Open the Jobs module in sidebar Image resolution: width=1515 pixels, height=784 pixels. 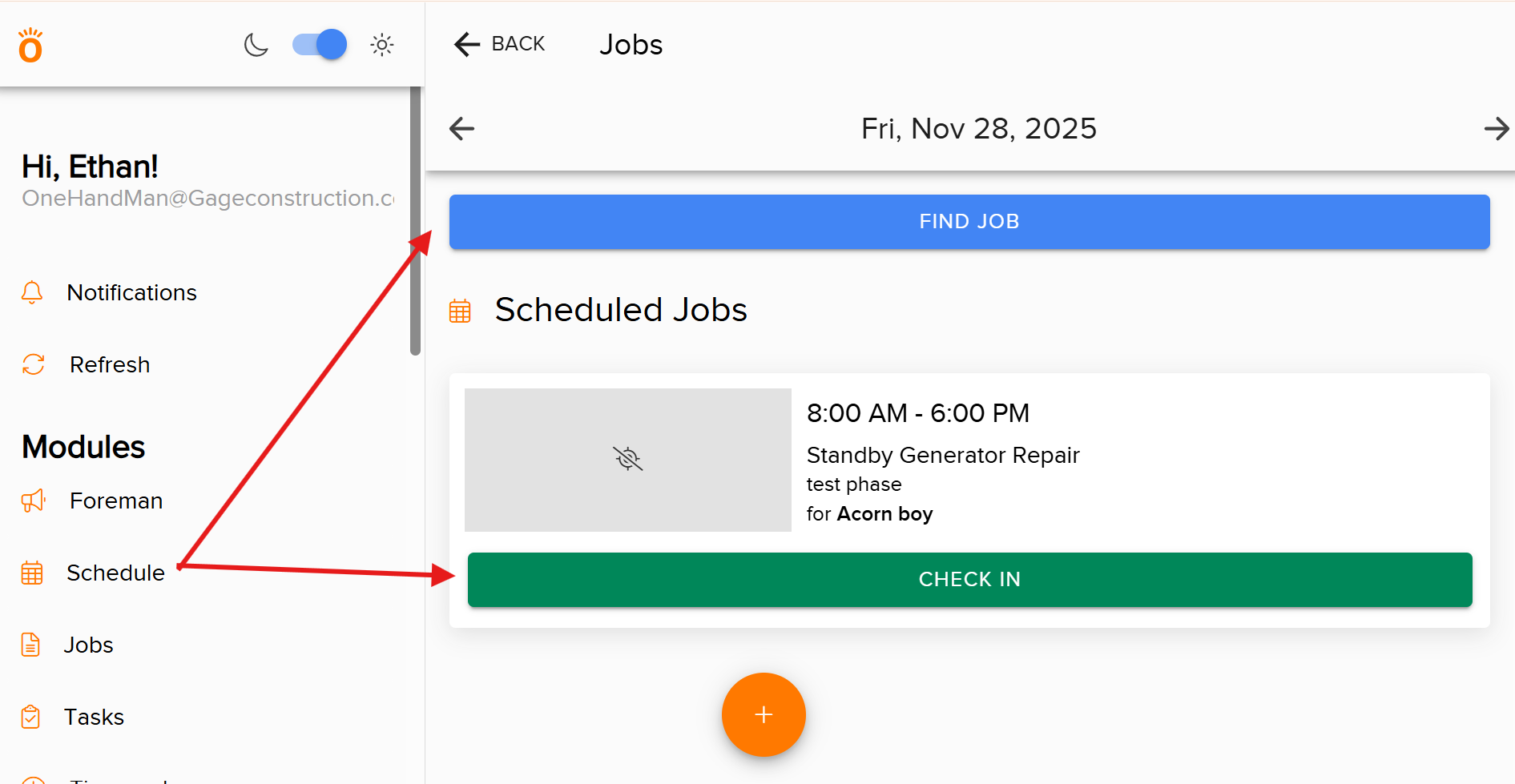(x=88, y=645)
